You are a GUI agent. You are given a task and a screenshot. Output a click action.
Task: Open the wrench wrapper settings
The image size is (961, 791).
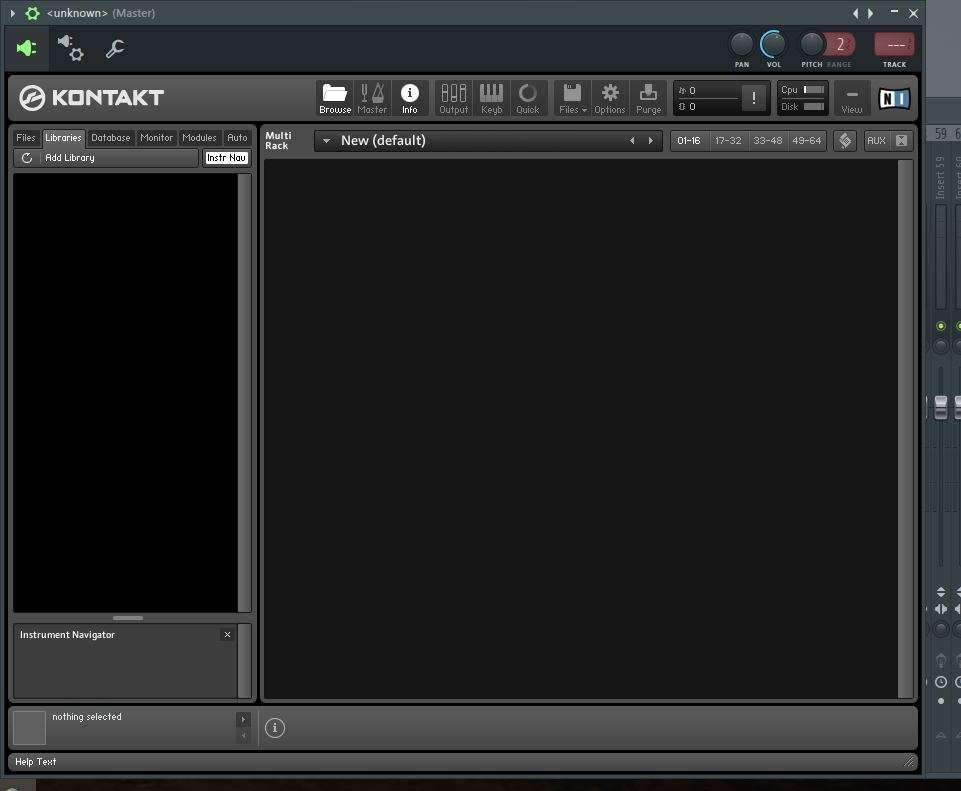coord(115,48)
